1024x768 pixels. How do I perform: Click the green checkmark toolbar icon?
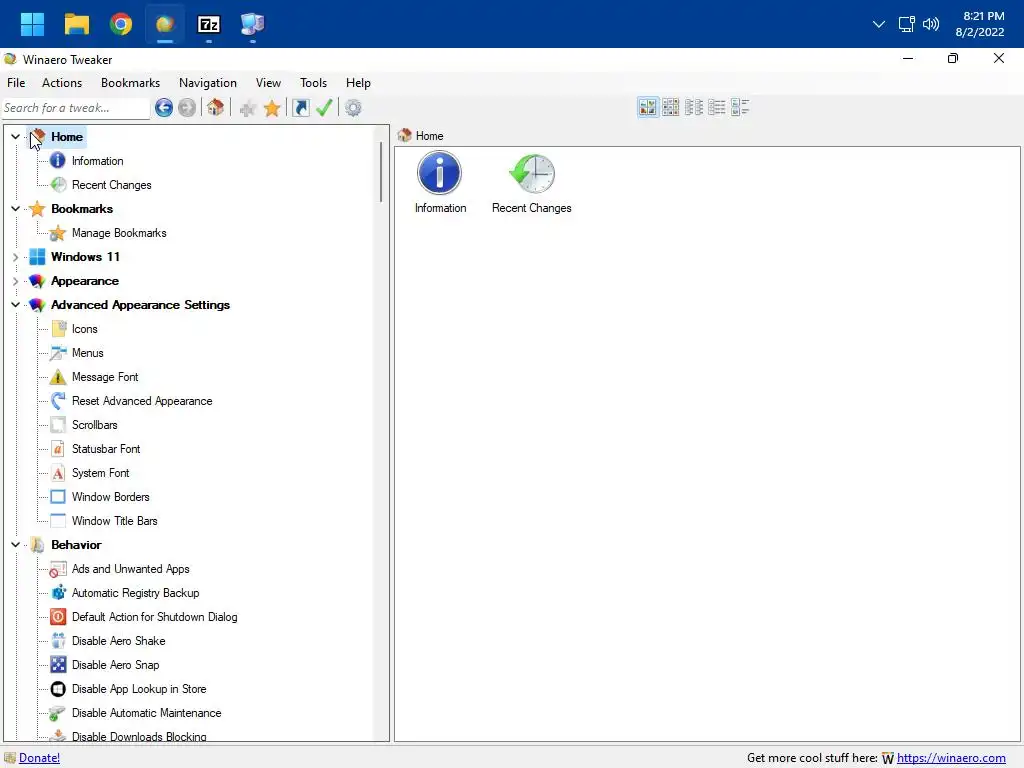(325, 108)
